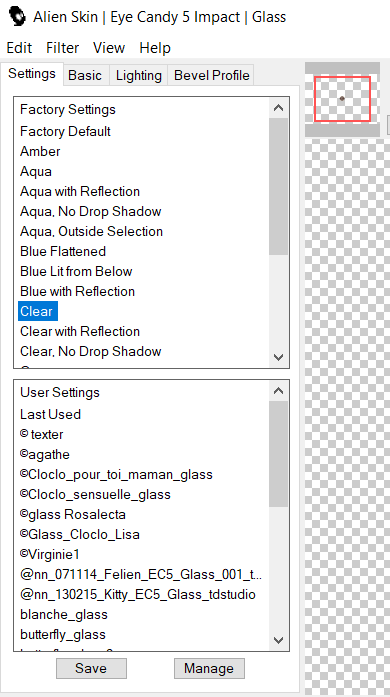Viewport: 390px width, 697px height.
Task: Switch to the Bevel Profile tab
Action: point(211,75)
